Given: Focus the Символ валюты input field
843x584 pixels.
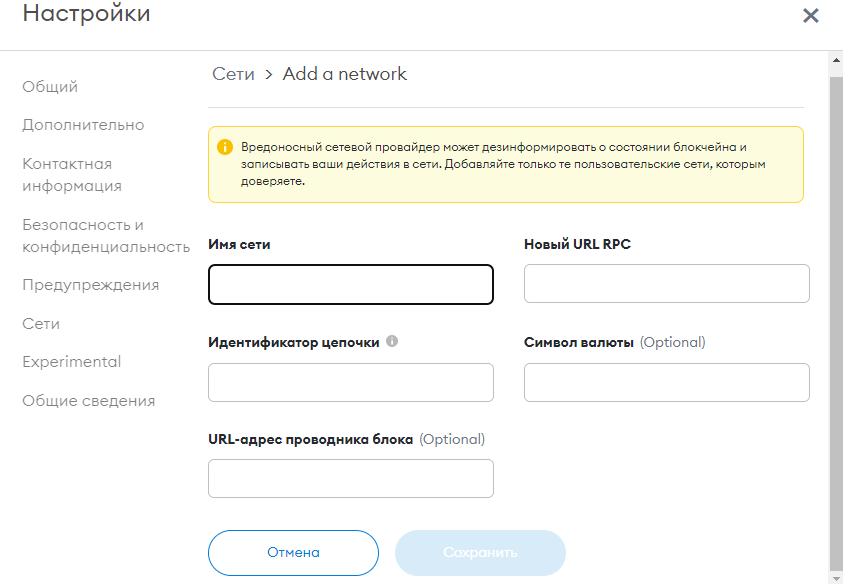Looking at the screenshot, I should coord(667,382).
